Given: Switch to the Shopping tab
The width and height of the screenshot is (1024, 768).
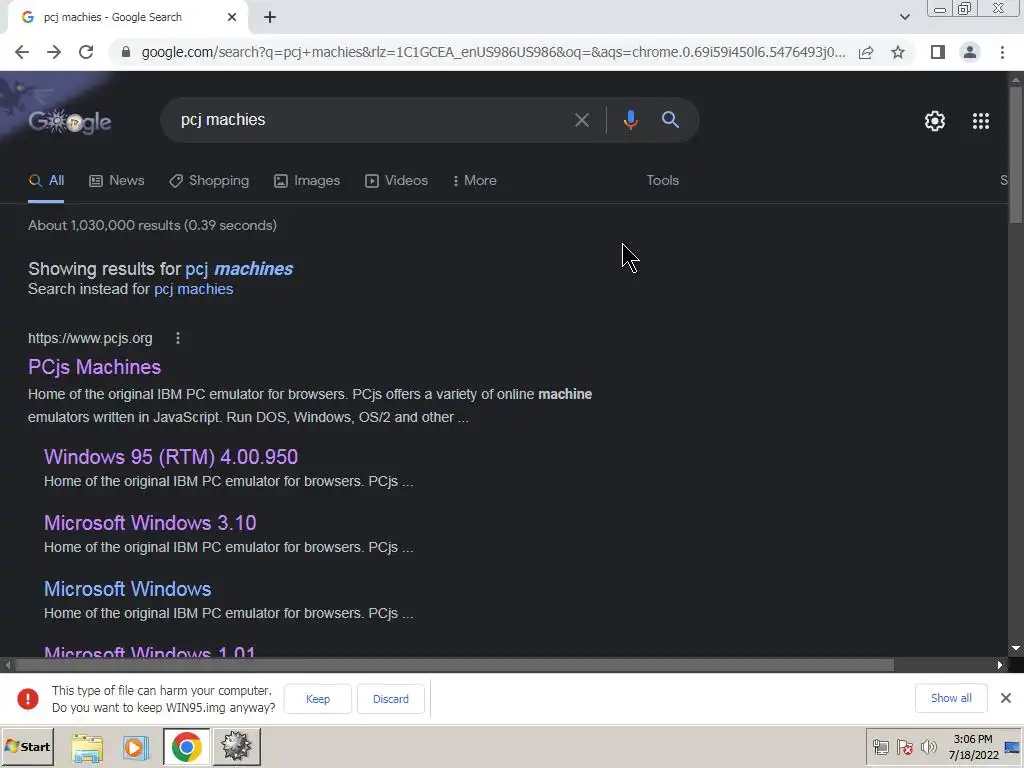Looking at the screenshot, I should [209, 181].
